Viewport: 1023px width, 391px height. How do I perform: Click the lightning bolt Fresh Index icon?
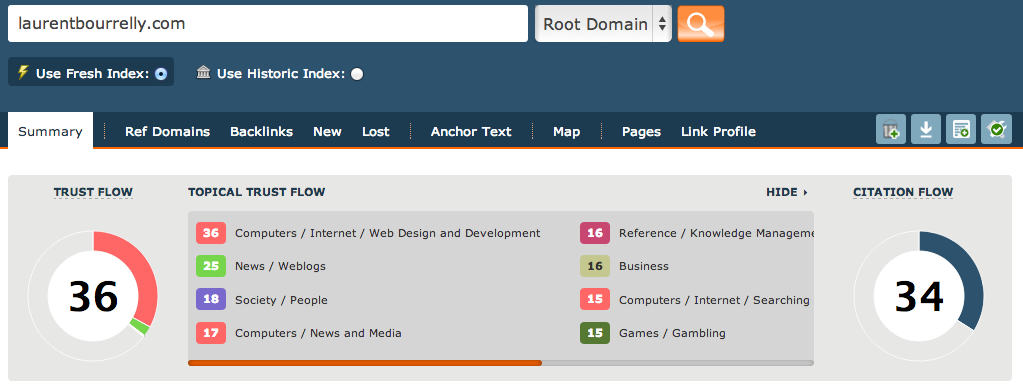(23, 72)
